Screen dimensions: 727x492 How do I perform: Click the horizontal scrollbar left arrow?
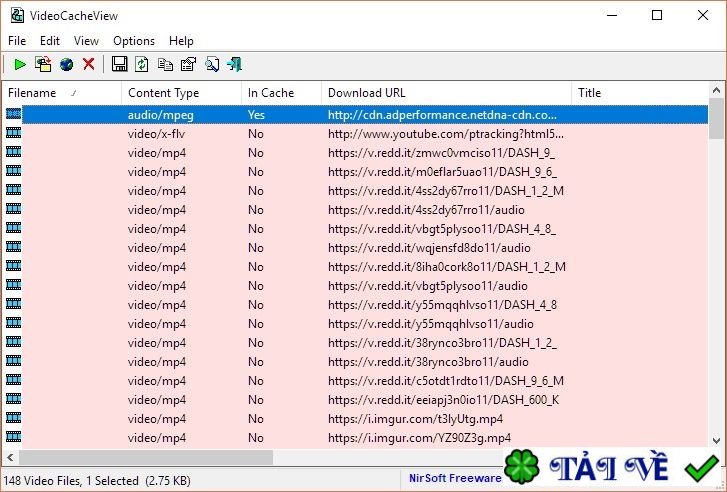[10, 458]
